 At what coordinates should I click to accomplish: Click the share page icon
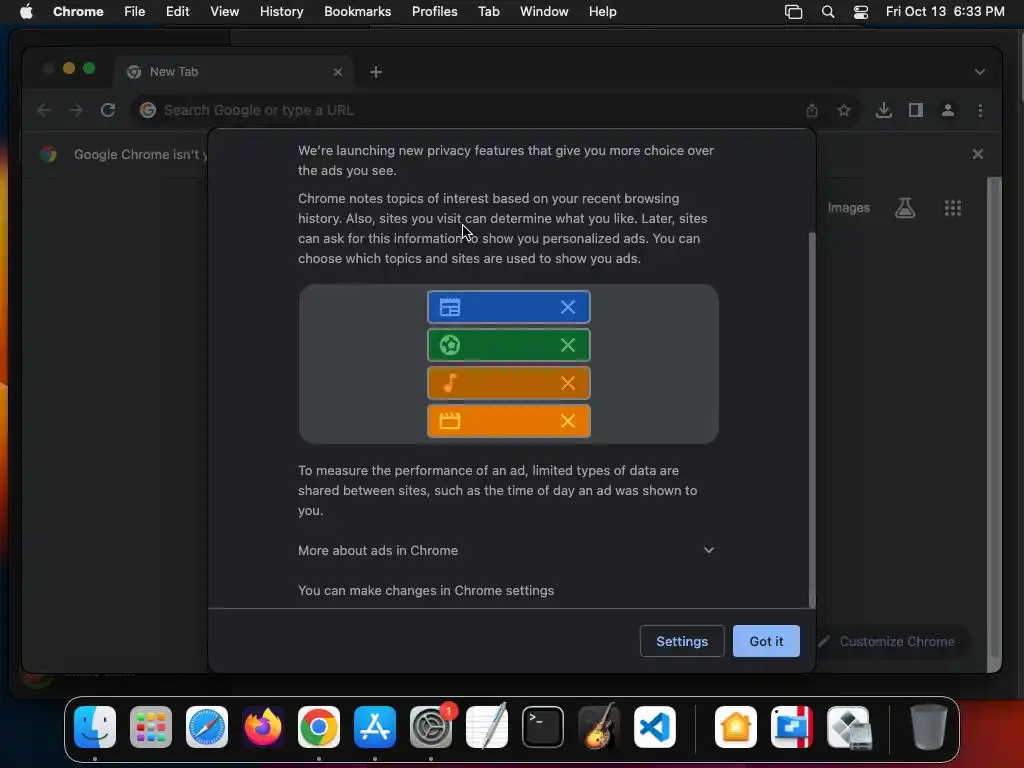click(x=812, y=110)
